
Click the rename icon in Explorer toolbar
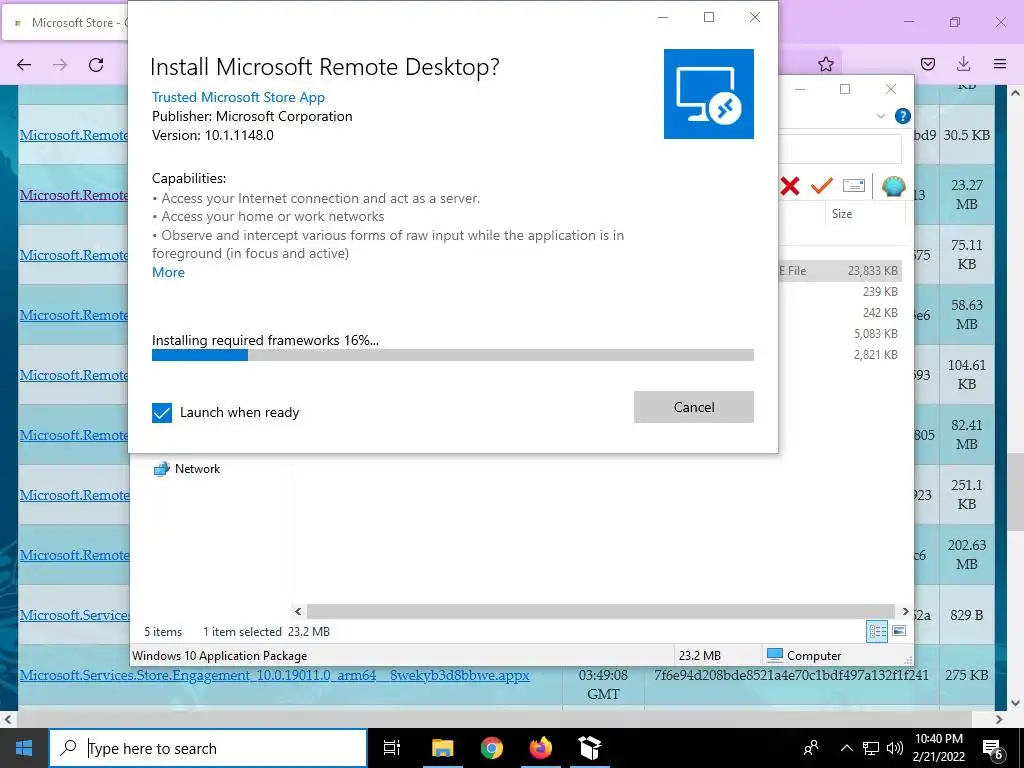click(x=854, y=186)
